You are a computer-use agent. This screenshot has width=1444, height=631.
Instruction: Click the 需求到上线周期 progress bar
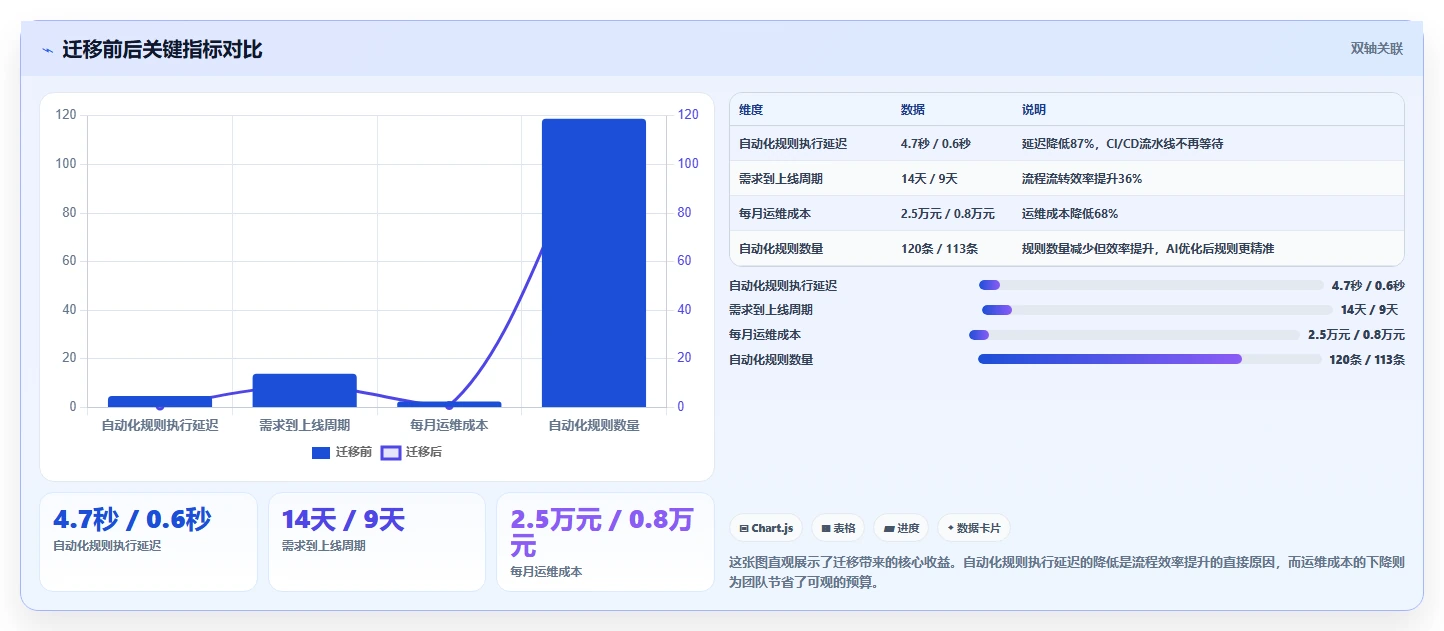(1157, 310)
